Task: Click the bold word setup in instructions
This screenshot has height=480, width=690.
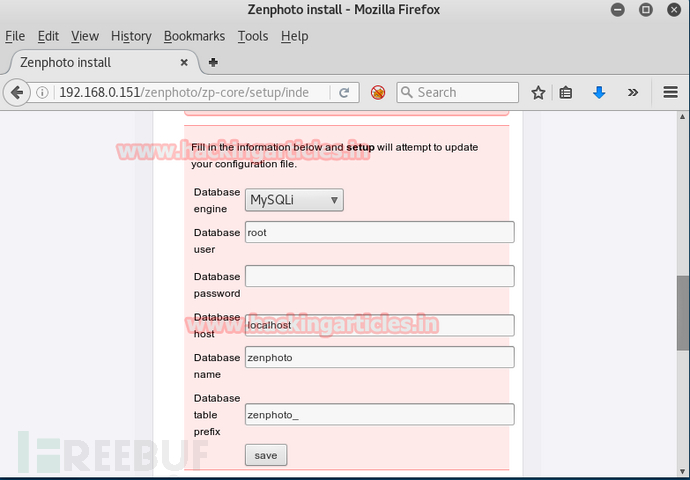Action: click(x=360, y=147)
